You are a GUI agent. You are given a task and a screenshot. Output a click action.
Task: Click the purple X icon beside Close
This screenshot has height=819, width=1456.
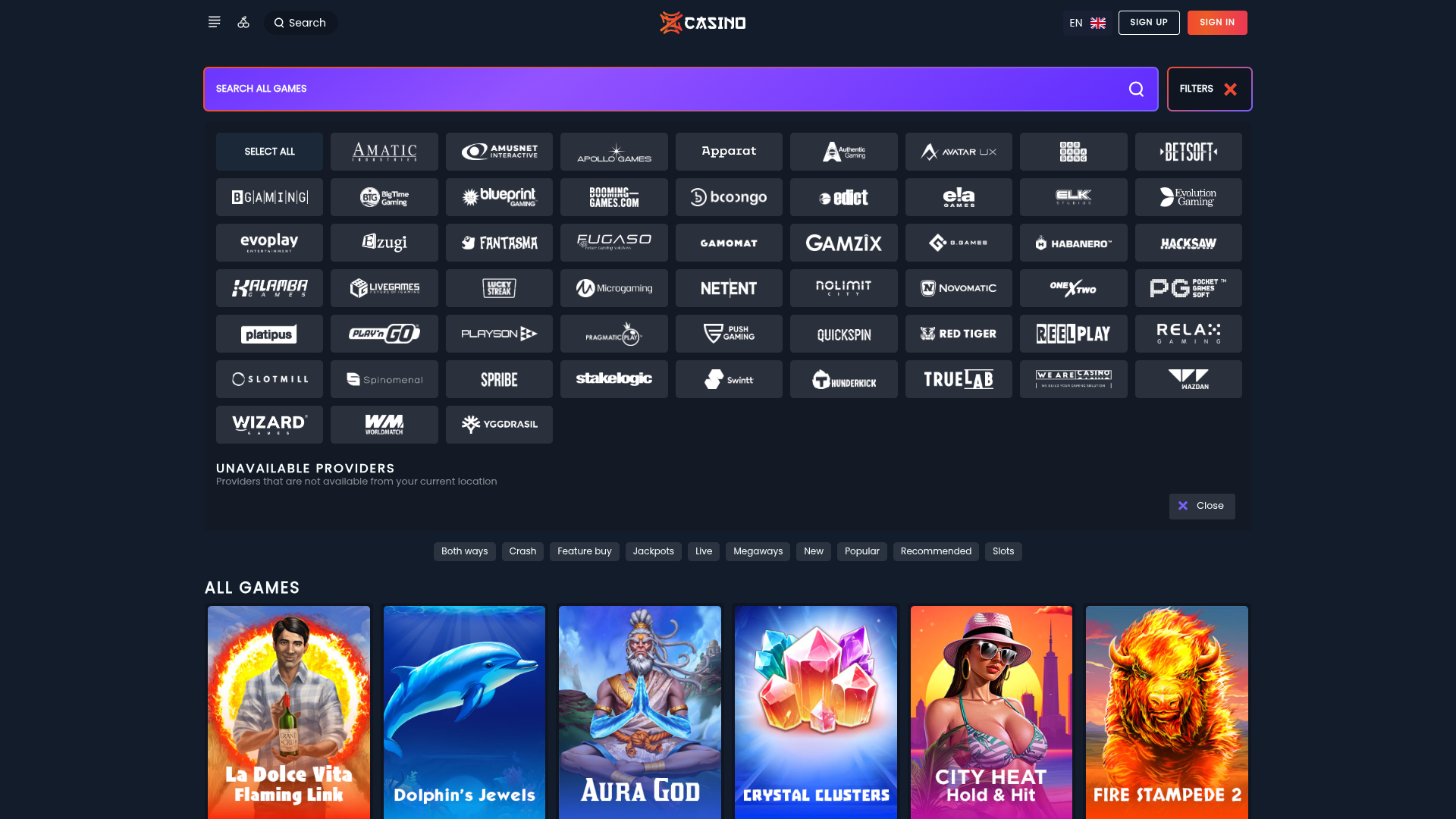pos(1183,506)
